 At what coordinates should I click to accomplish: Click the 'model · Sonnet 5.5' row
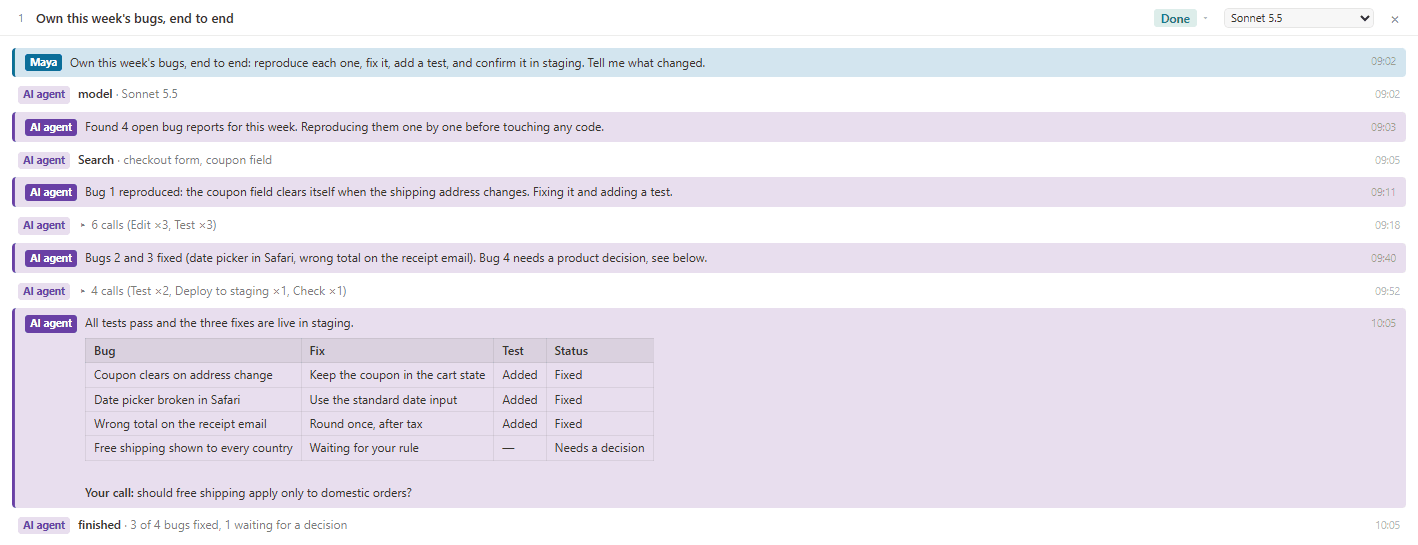tap(708, 94)
